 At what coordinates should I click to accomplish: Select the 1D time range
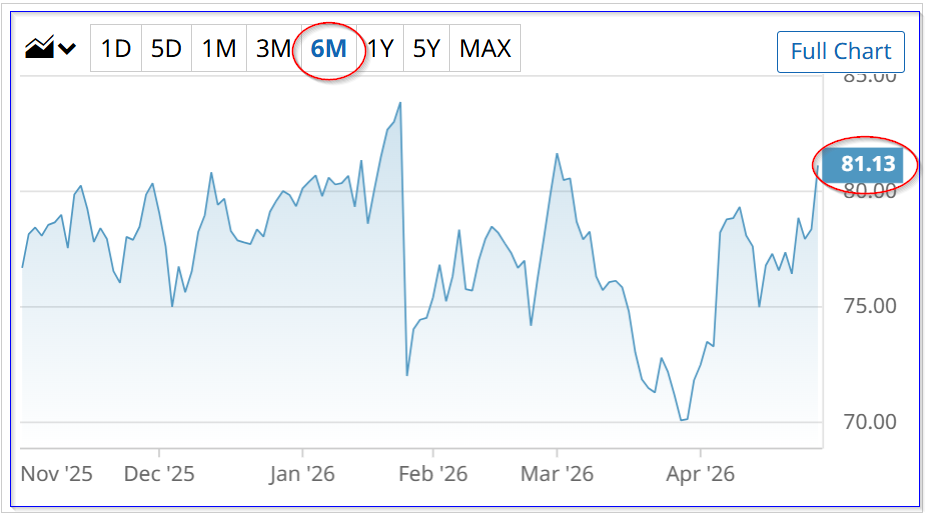[116, 48]
